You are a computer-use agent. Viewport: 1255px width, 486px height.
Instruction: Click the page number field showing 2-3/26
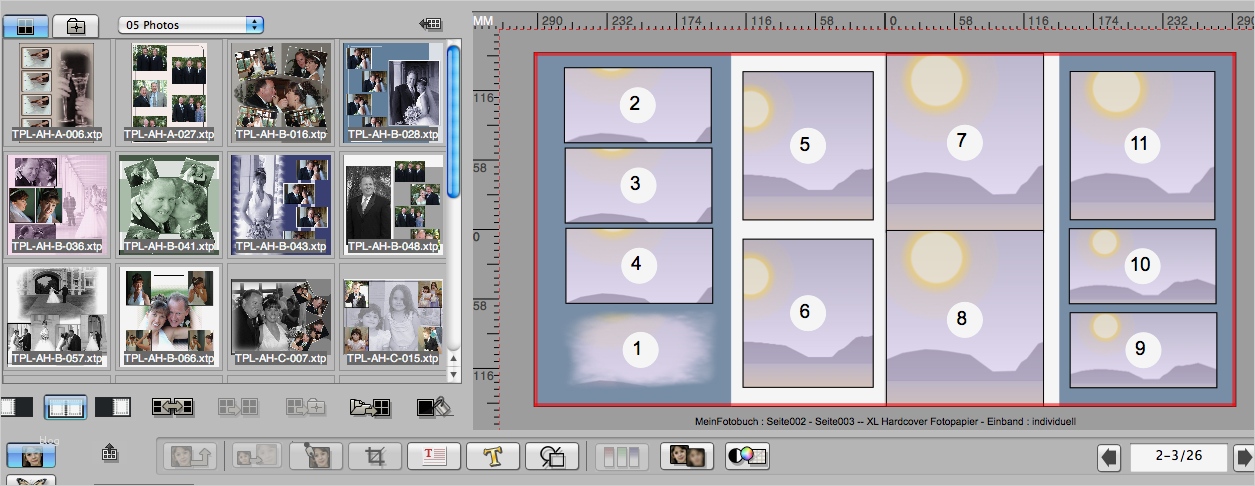1177,458
